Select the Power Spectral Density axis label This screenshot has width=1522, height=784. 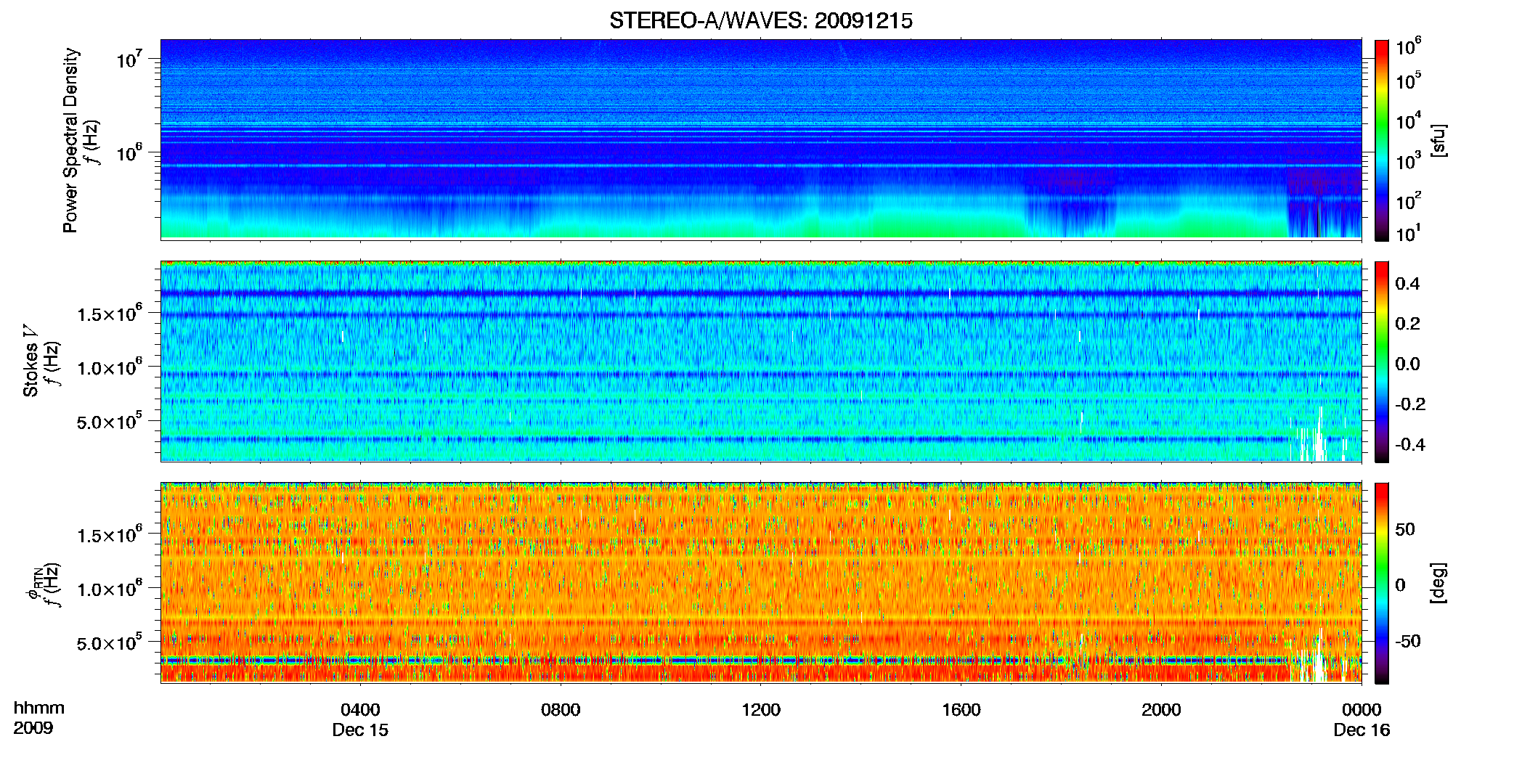click(x=70, y=140)
